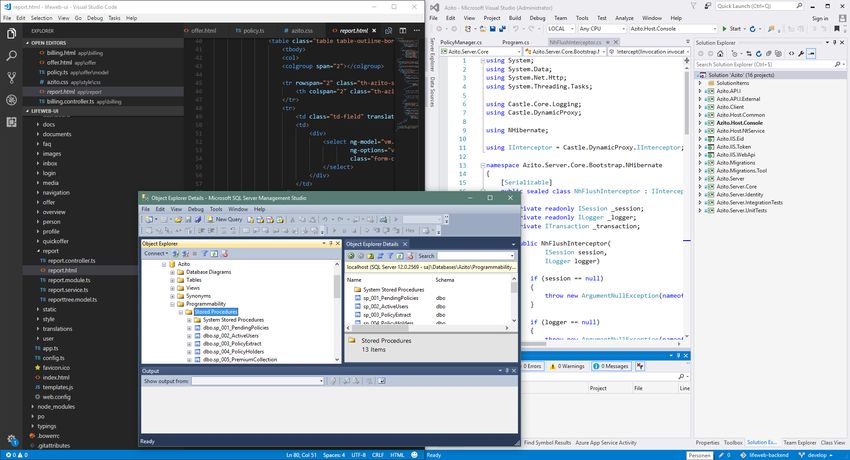Open Connect dropdown in SSMS Object Explorer
The width and height of the screenshot is (850, 460).
pos(156,254)
